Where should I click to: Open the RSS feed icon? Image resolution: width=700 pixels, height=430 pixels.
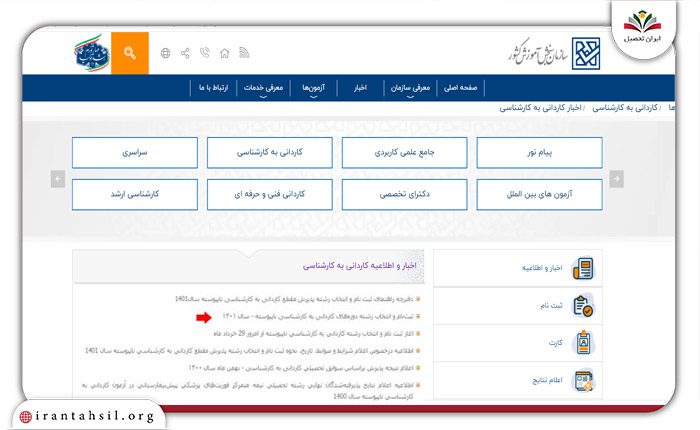(x=244, y=53)
